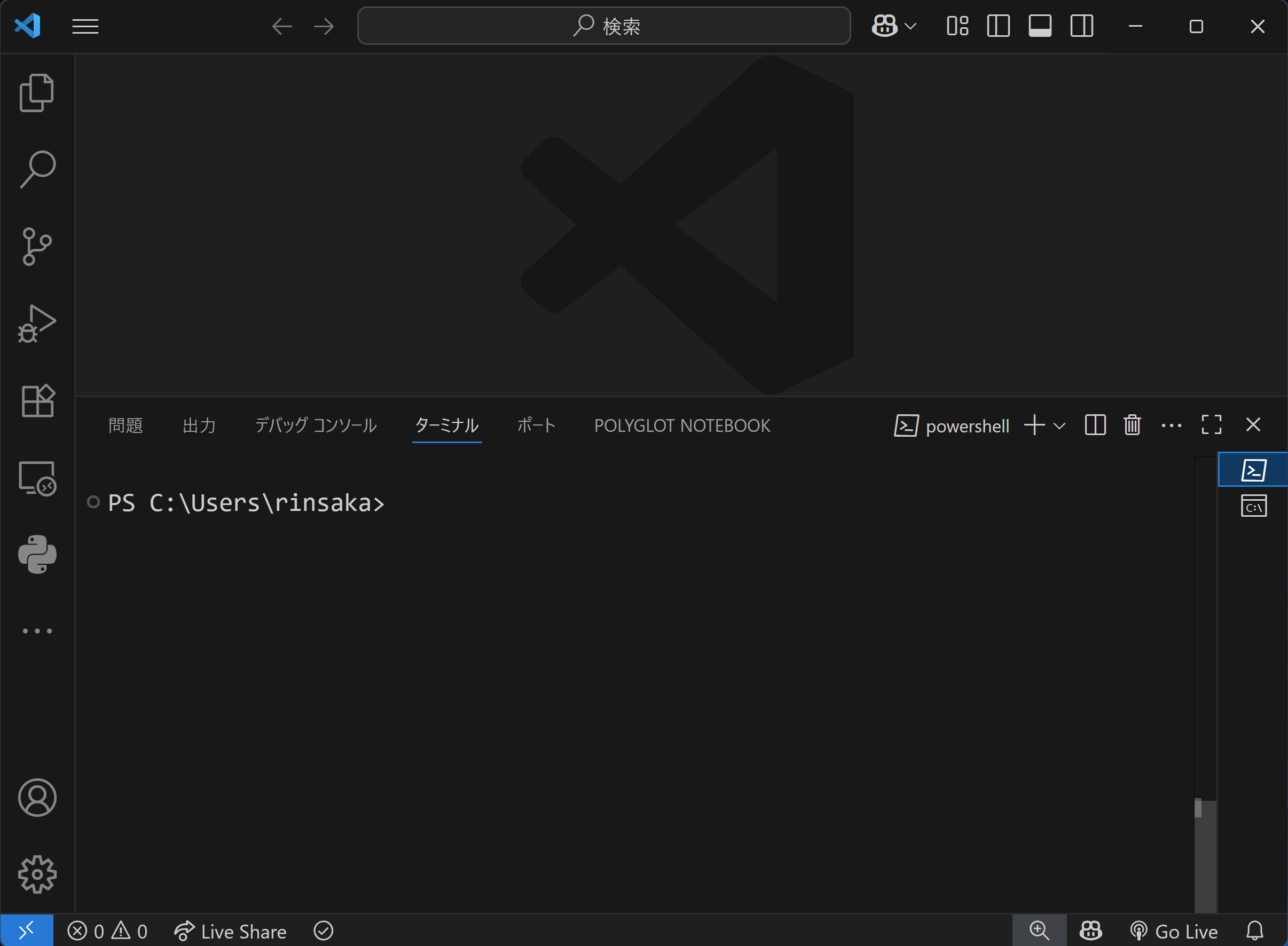Create a new terminal with plus
Viewport: 1288px width, 946px height.
point(1034,425)
